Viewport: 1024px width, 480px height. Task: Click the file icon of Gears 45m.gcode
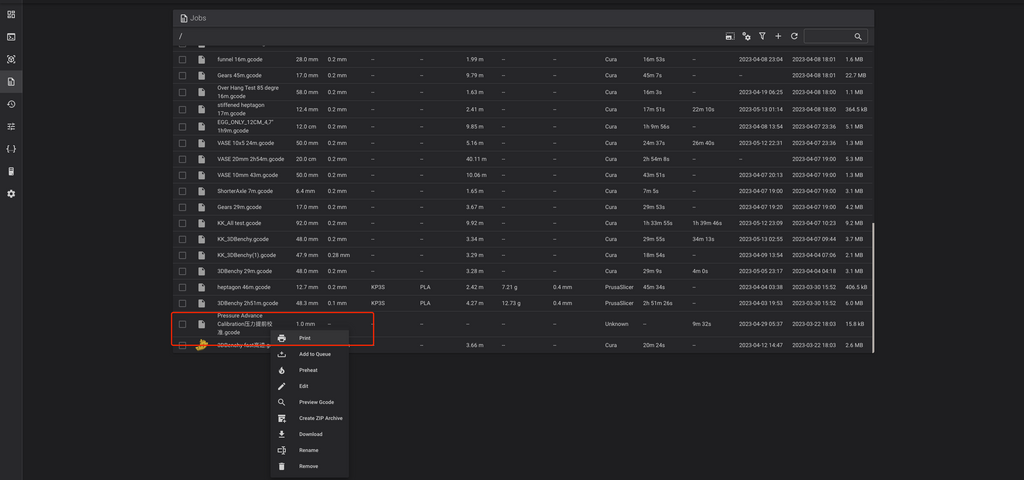coord(202,75)
